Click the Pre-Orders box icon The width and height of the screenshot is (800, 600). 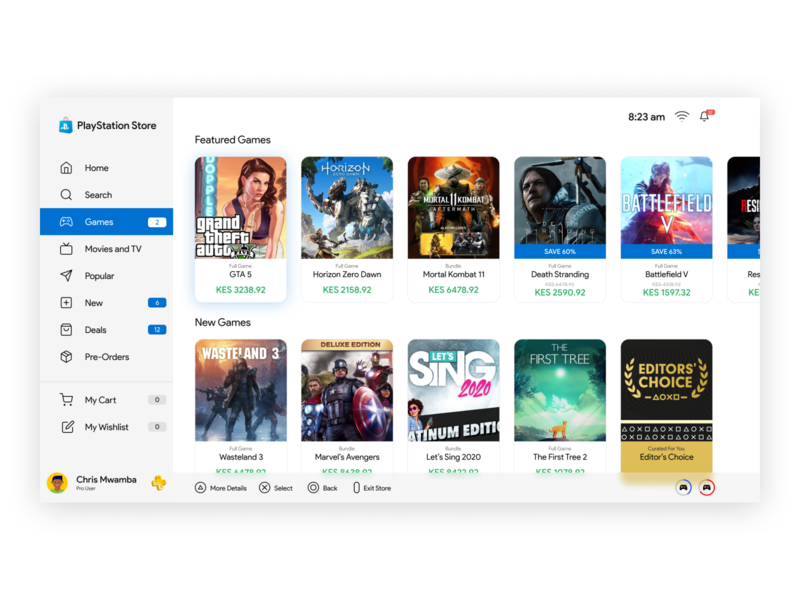coord(66,357)
